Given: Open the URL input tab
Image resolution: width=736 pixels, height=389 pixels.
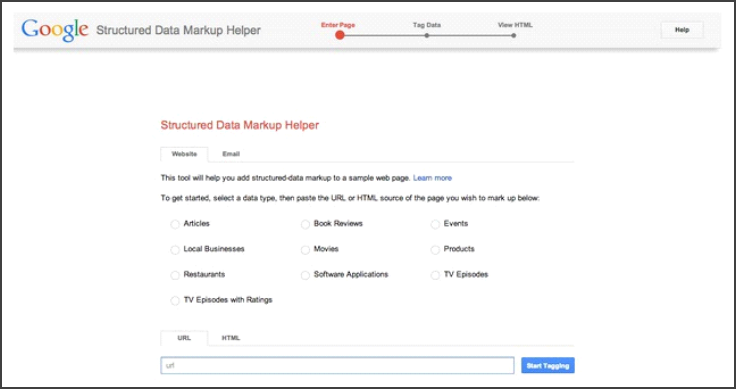Looking at the screenshot, I should click(184, 338).
